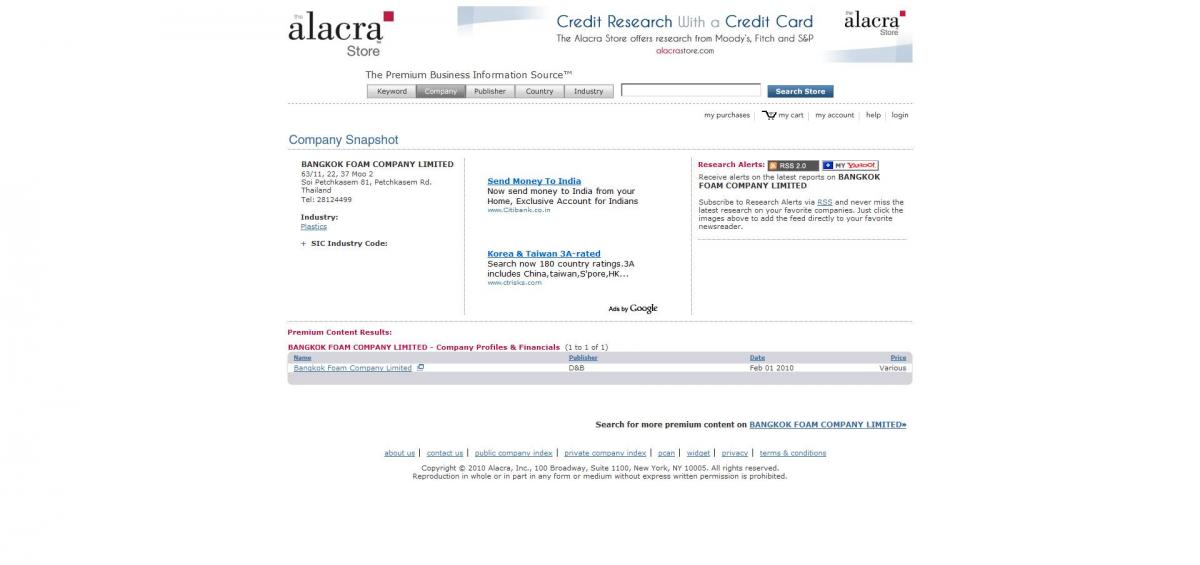The image size is (1200, 565).
Task: Select the Tel: 28124499 text
Action: pyautogui.click(x=326, y=199)
